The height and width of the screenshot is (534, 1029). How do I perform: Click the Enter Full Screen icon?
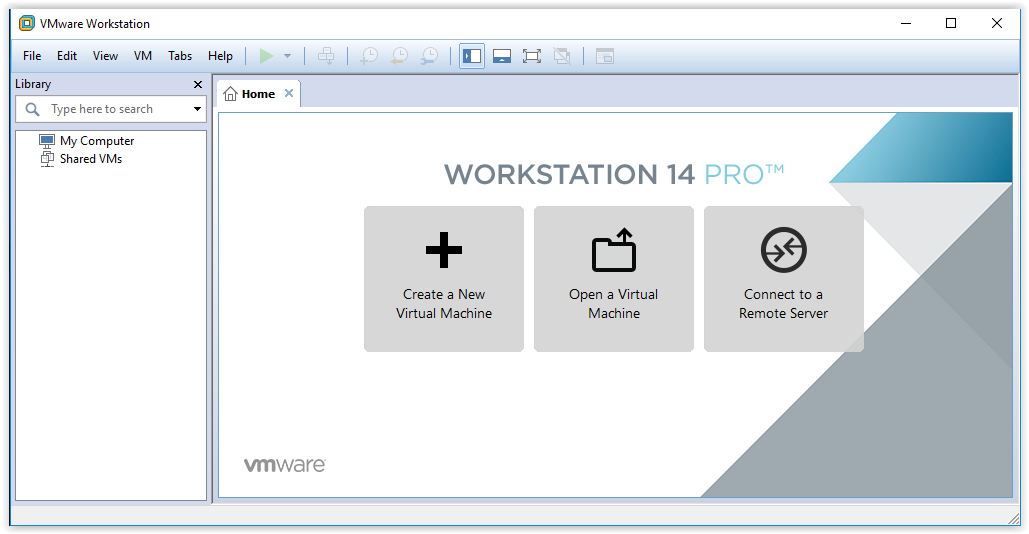532,56
